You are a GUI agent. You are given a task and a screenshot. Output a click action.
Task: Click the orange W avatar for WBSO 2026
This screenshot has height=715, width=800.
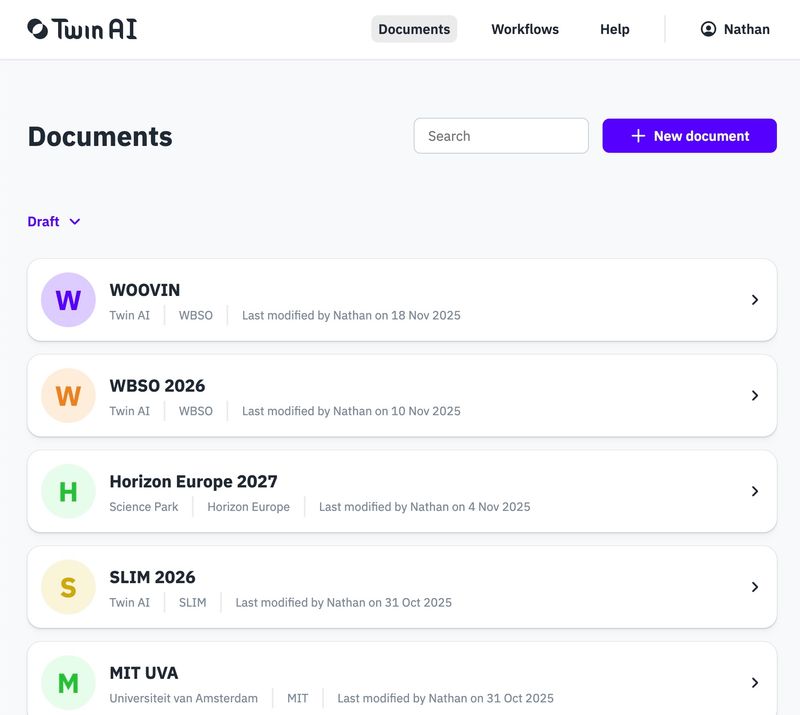[68, 396]
